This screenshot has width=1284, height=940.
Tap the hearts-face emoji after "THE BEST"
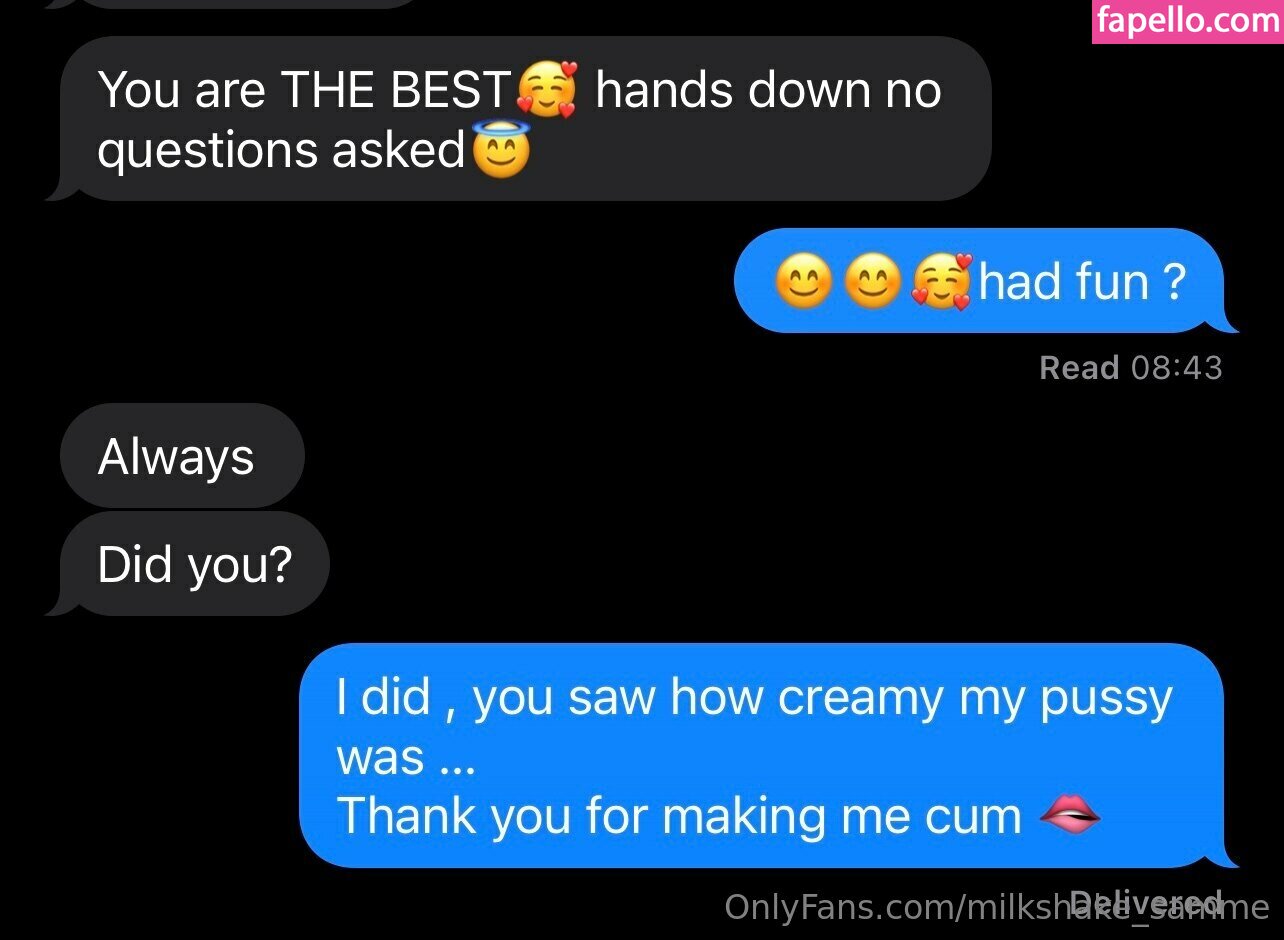[x=547, y=90]
